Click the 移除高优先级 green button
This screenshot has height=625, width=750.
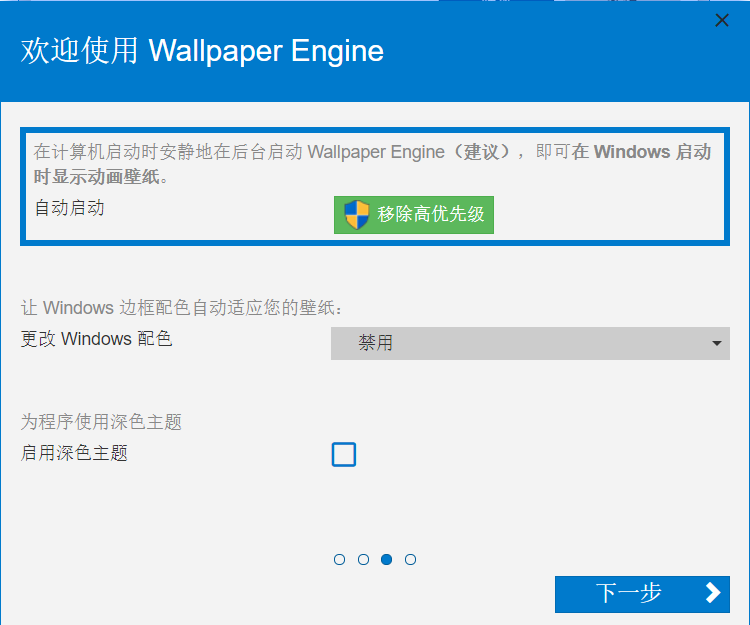click(414, 215)
